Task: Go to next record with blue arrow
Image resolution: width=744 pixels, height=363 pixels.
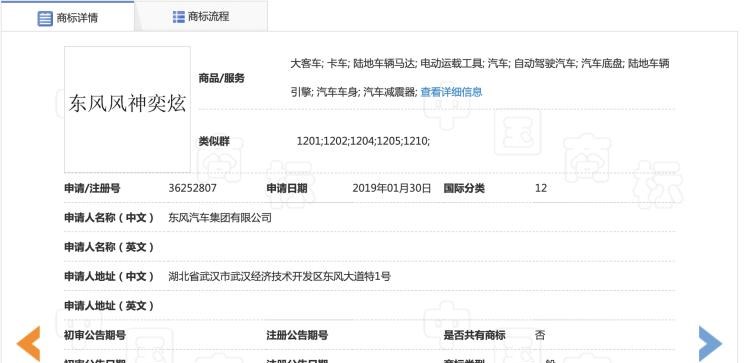Action: pos(710,343)
